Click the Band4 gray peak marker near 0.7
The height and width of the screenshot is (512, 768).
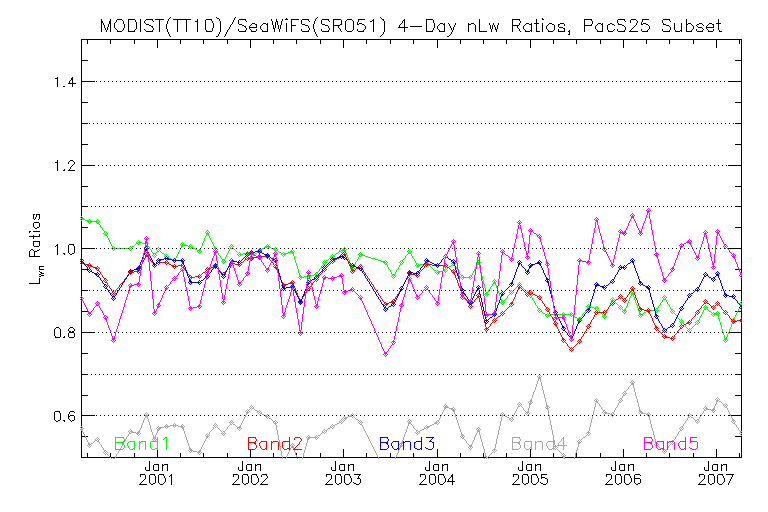[539, 377]
